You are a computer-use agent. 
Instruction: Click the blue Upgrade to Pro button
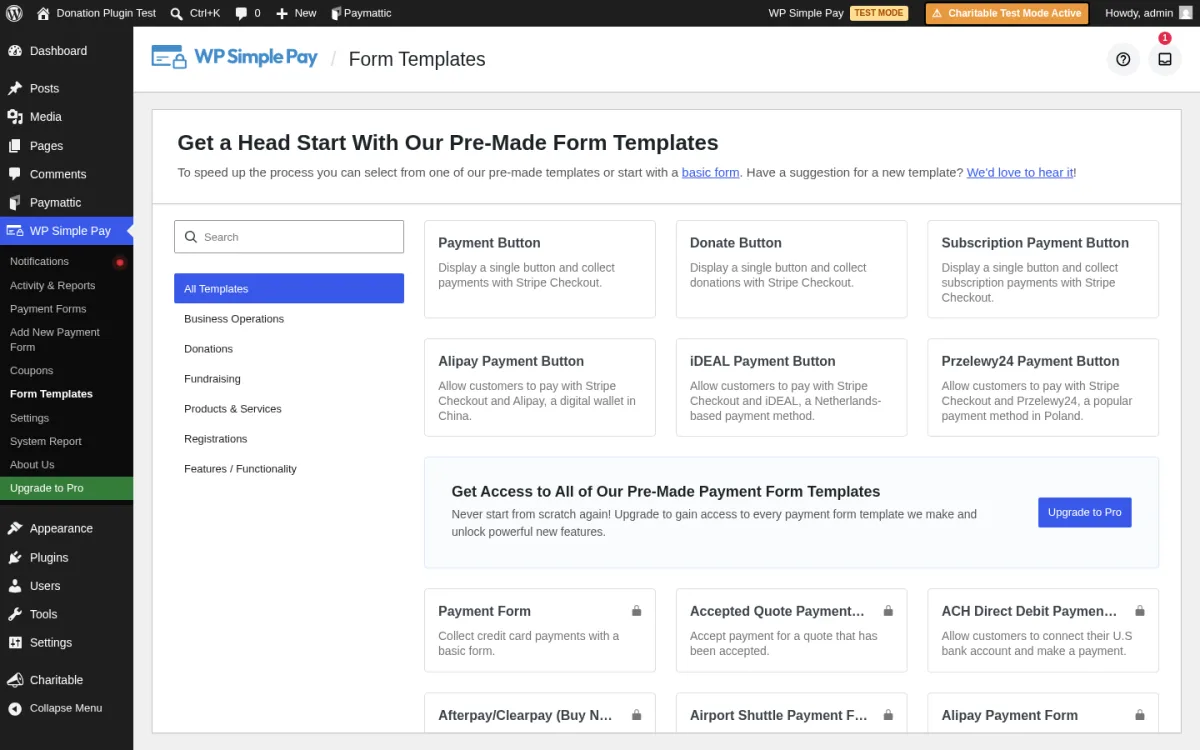coord(1085,512)
